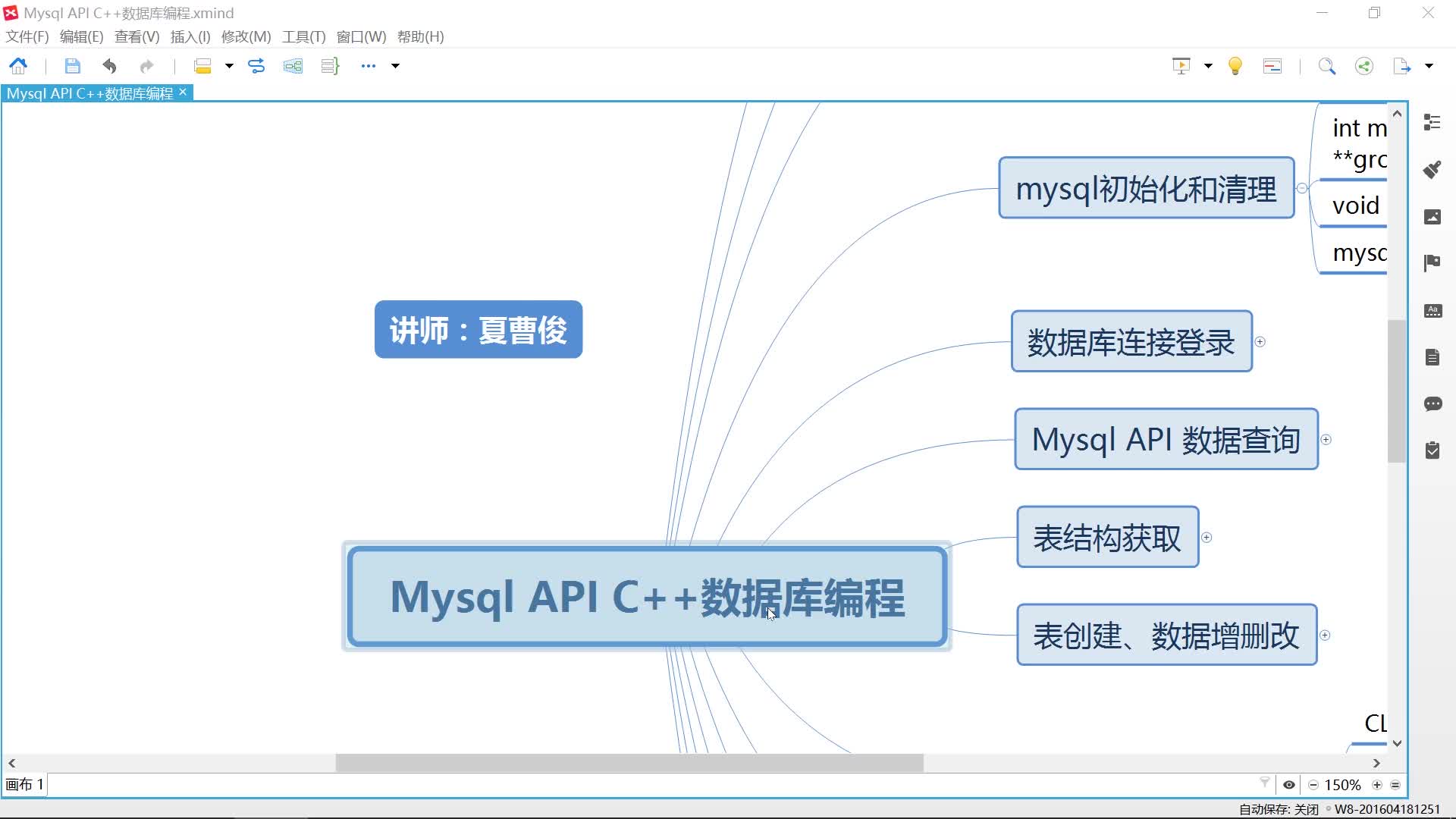Select the 数据库连接登录 topic
This screenshot has height=819, width=1456.
[x=1131, y=342]
